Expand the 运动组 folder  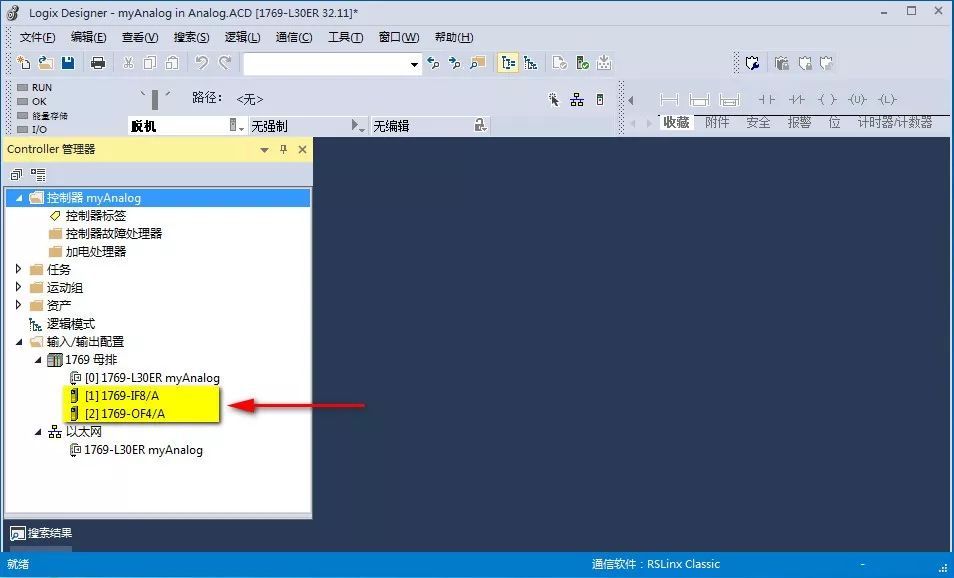pos(19,287)
